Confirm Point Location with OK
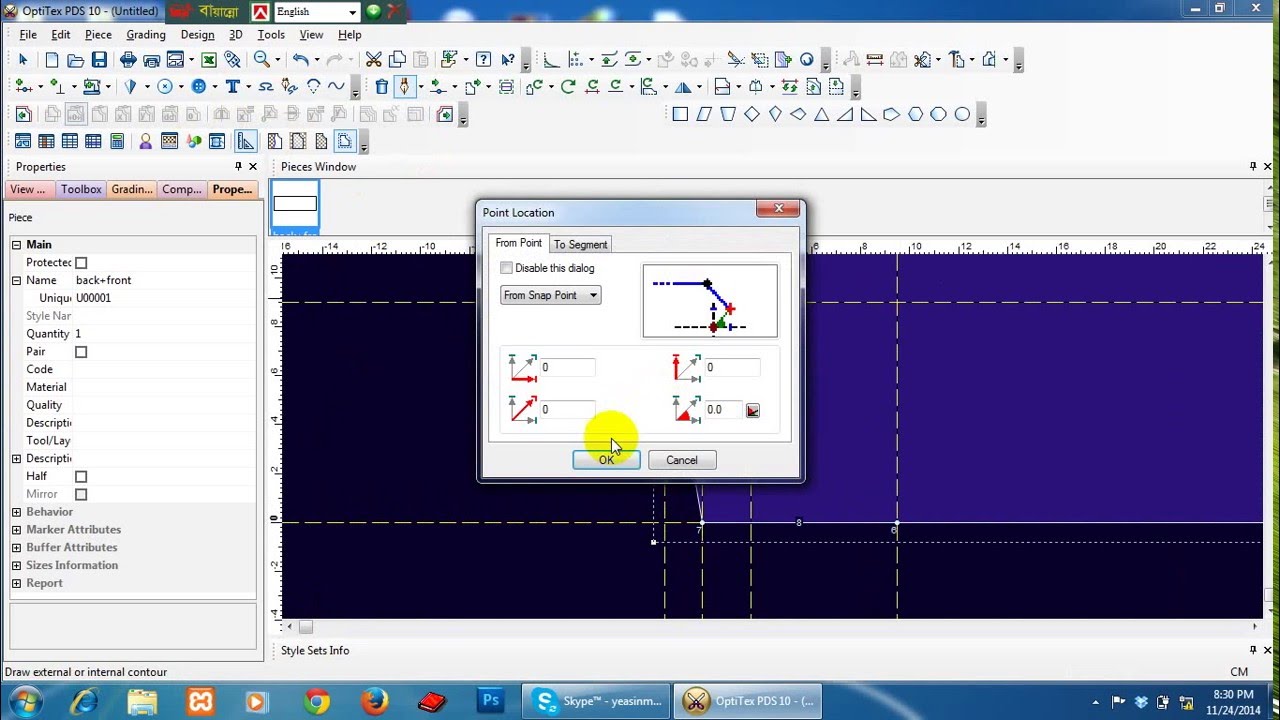The width and height of the screenshot is (1280, 720). pos(606,460)
